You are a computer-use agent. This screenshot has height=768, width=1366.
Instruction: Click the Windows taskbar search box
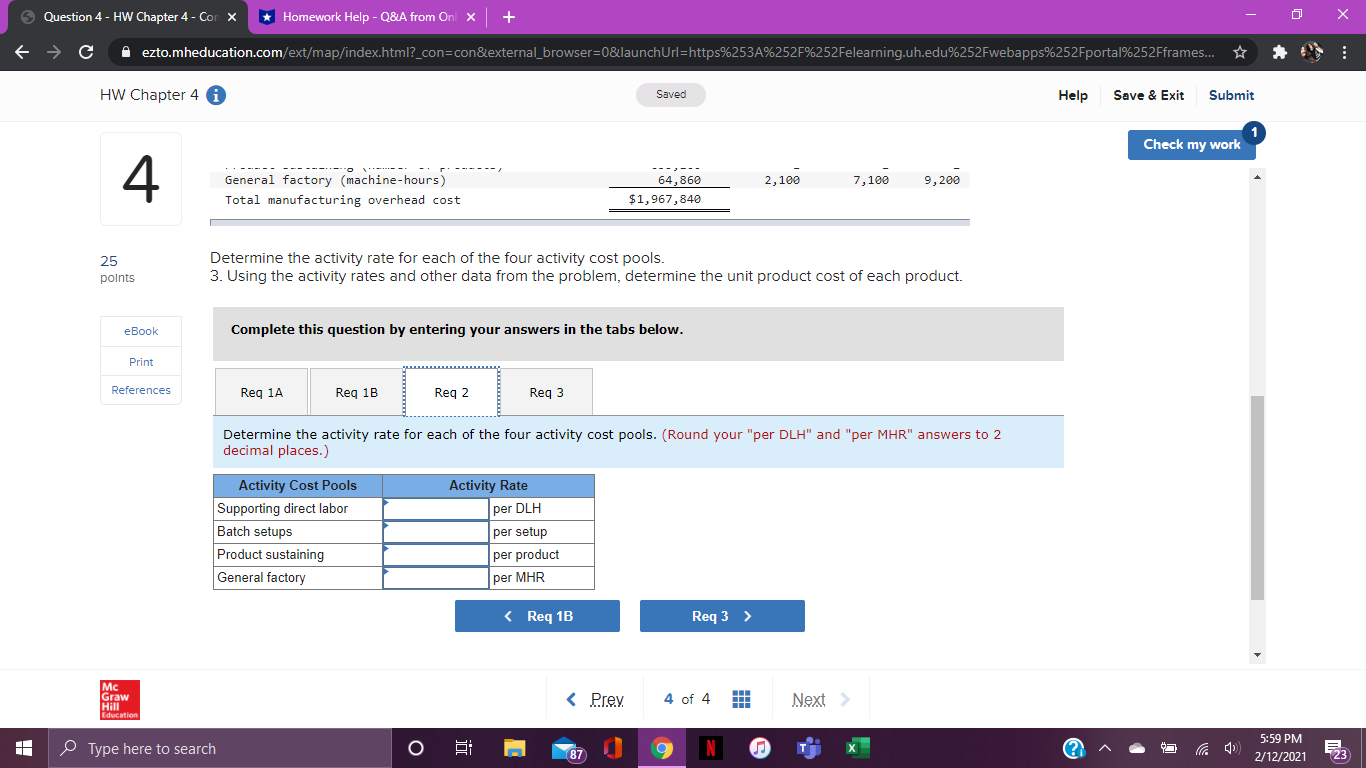click(x=219, y=749)
